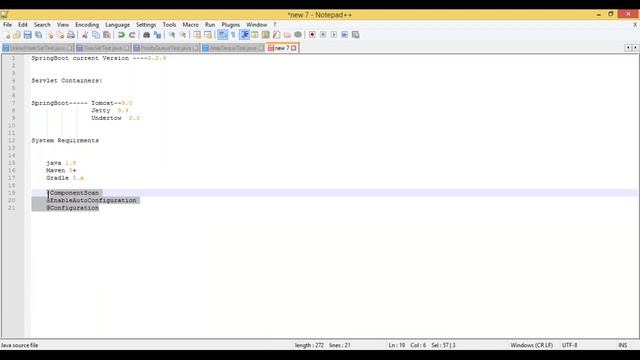Open a file with the Open folder icon
The image size is (640, 360).
tap(17, 35)
